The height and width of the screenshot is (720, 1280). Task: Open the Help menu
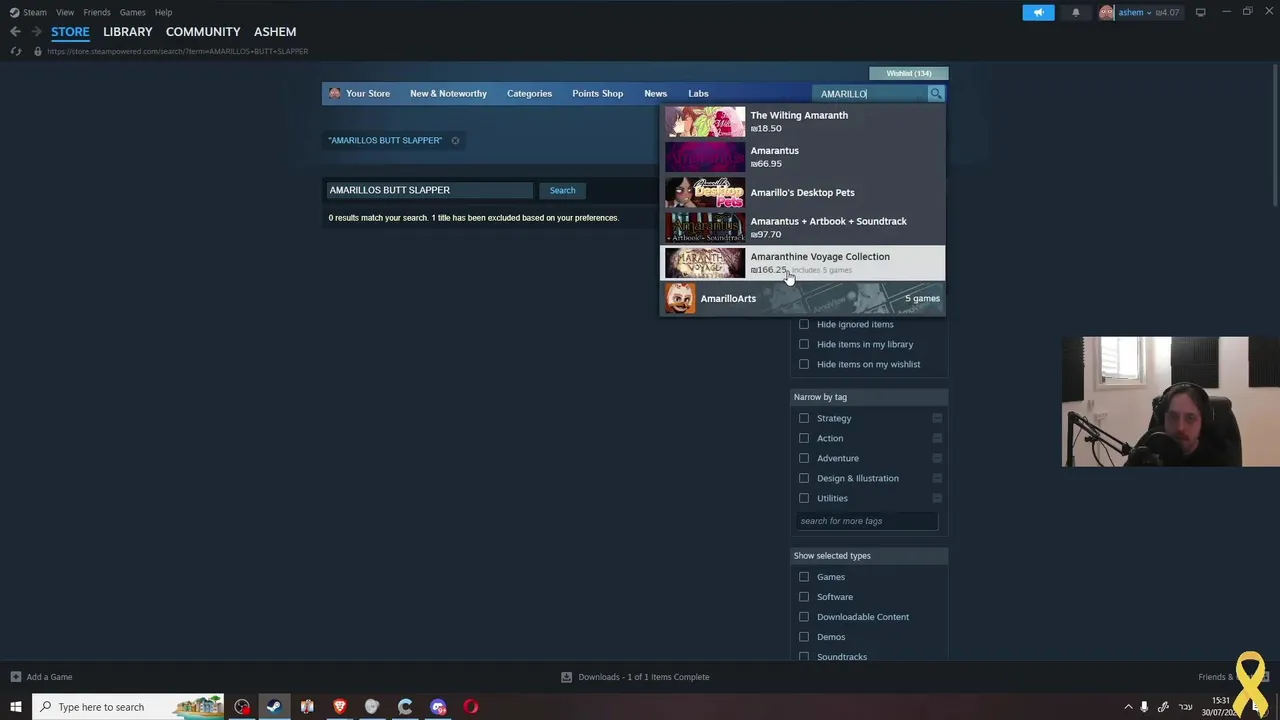click(163, 12)
